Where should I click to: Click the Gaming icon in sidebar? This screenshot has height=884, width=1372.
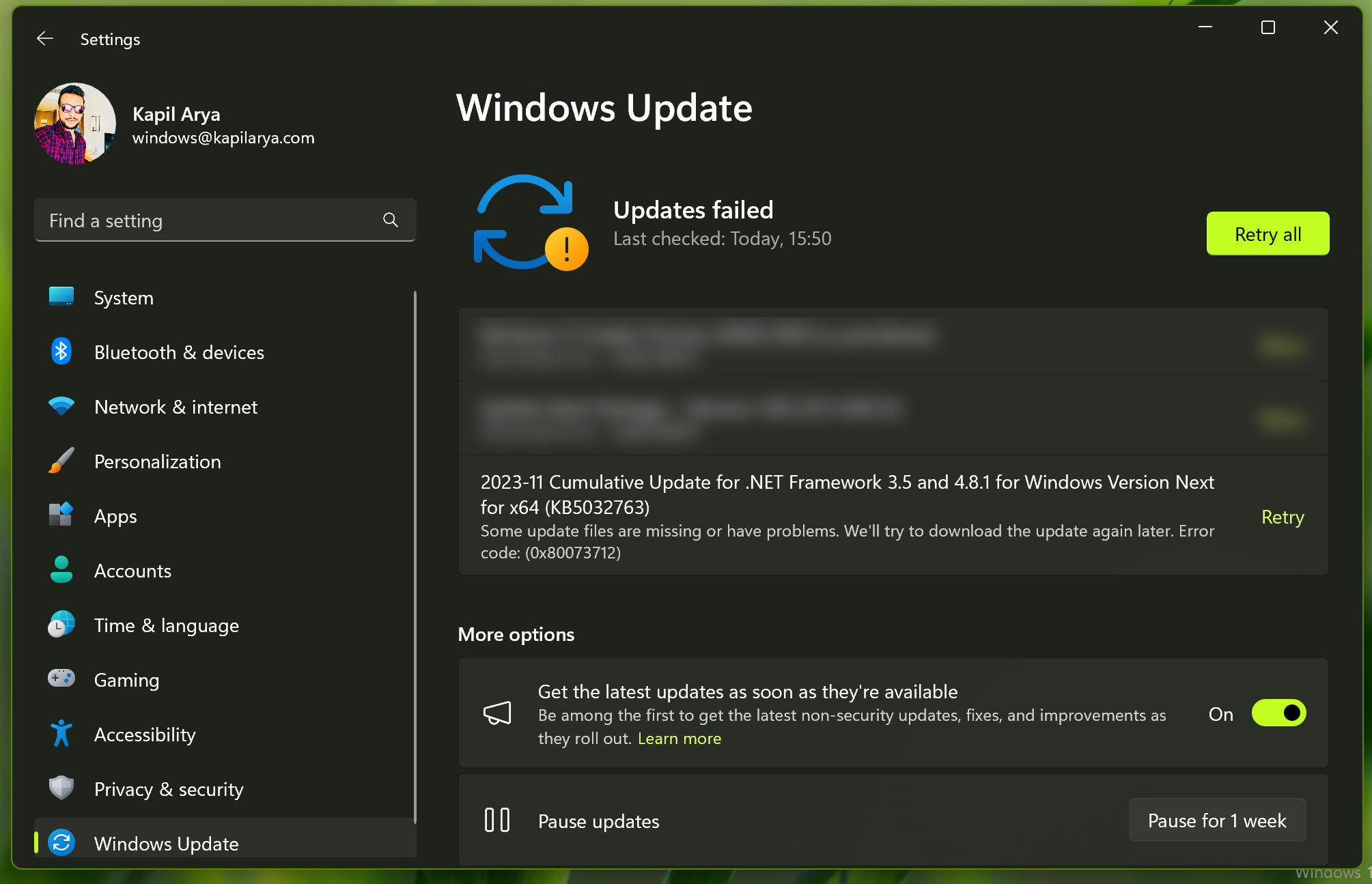click(62, 679)
